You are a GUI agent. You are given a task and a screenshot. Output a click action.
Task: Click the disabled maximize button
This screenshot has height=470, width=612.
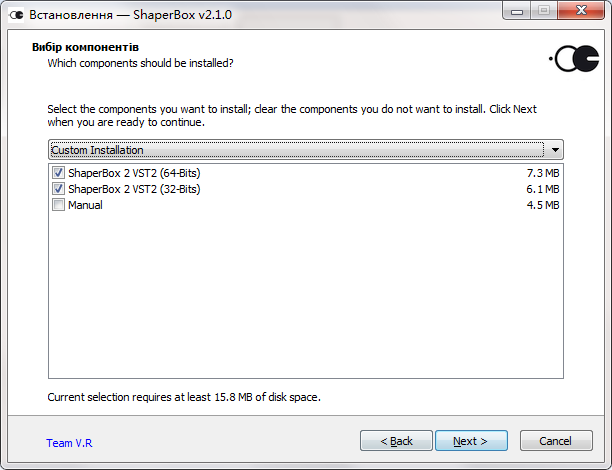pos(544,11)
